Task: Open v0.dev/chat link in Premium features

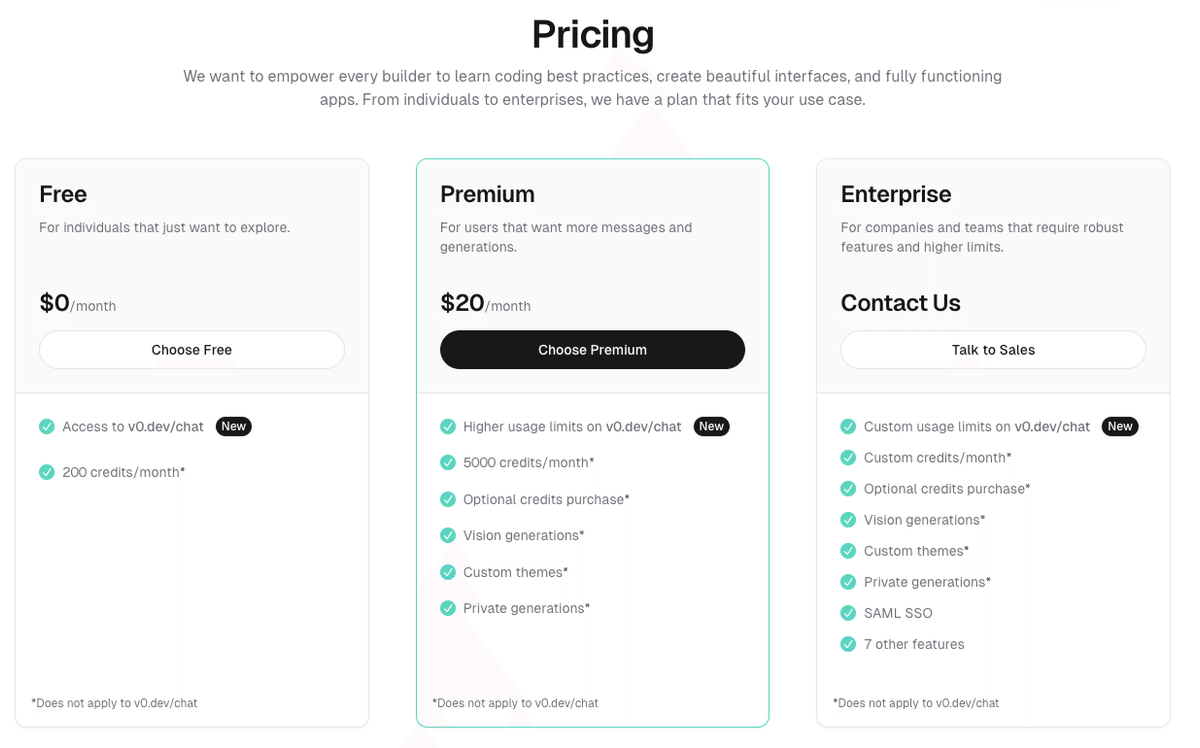Action: (x=644, y=427)
